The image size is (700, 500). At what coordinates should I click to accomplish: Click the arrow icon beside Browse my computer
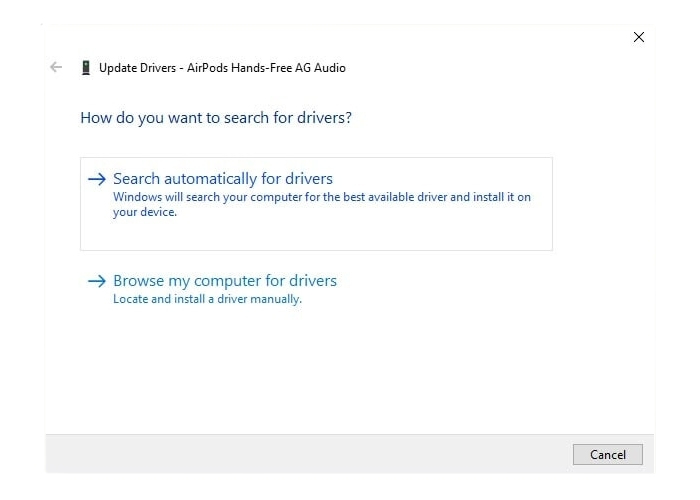[x=97, y=281]
